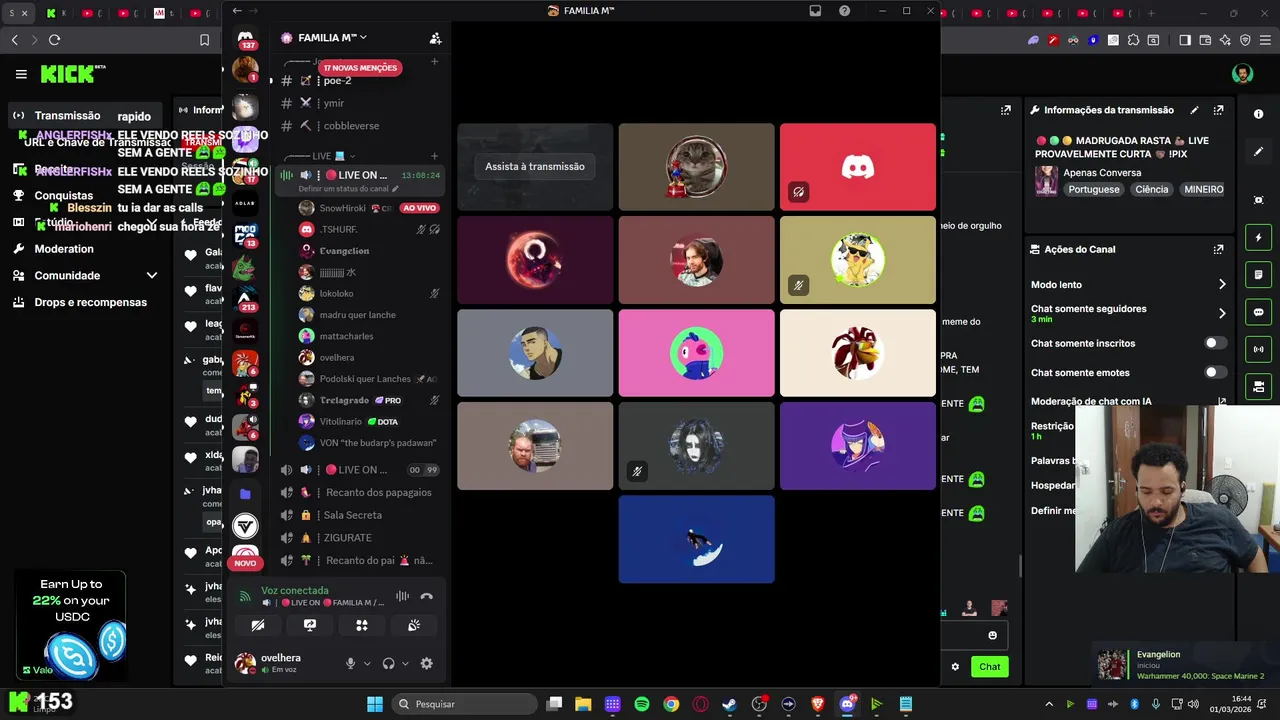Open Discord user settings gear

coord(427,663)
